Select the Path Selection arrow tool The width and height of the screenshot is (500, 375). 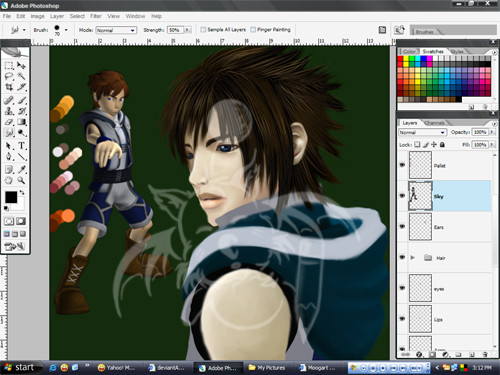point(9,146)
